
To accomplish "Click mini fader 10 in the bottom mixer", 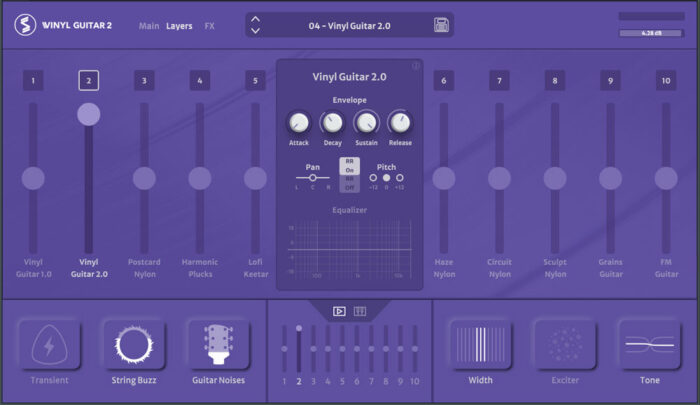I will coord(415,349).
